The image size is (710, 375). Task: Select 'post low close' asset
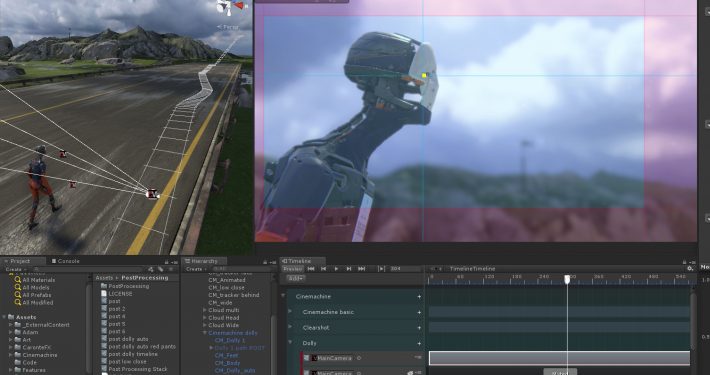coord(127,362)
